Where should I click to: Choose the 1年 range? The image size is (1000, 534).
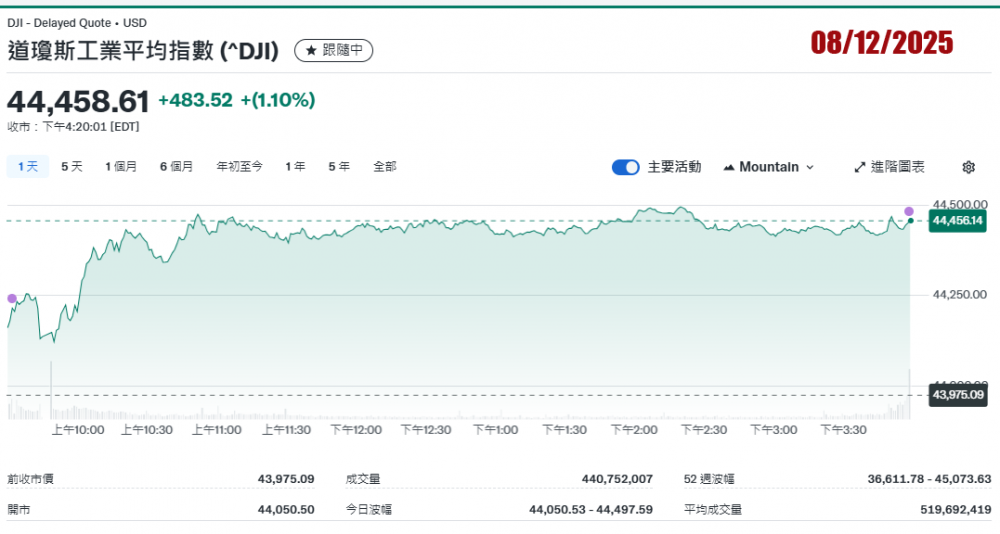click(295, 167)
